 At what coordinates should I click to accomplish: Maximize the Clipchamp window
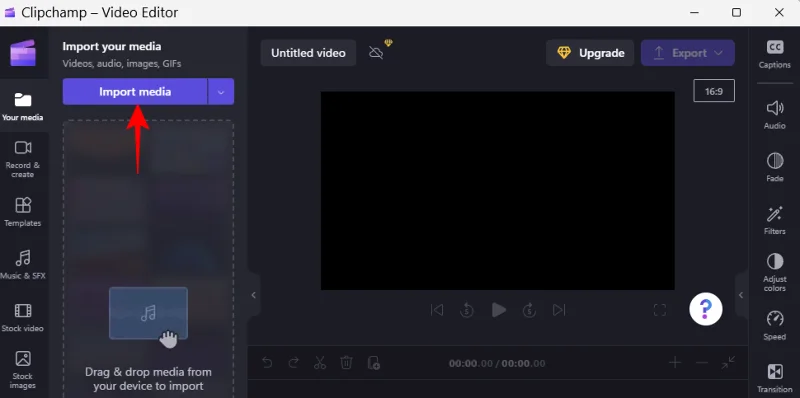(x=736, y=12)
